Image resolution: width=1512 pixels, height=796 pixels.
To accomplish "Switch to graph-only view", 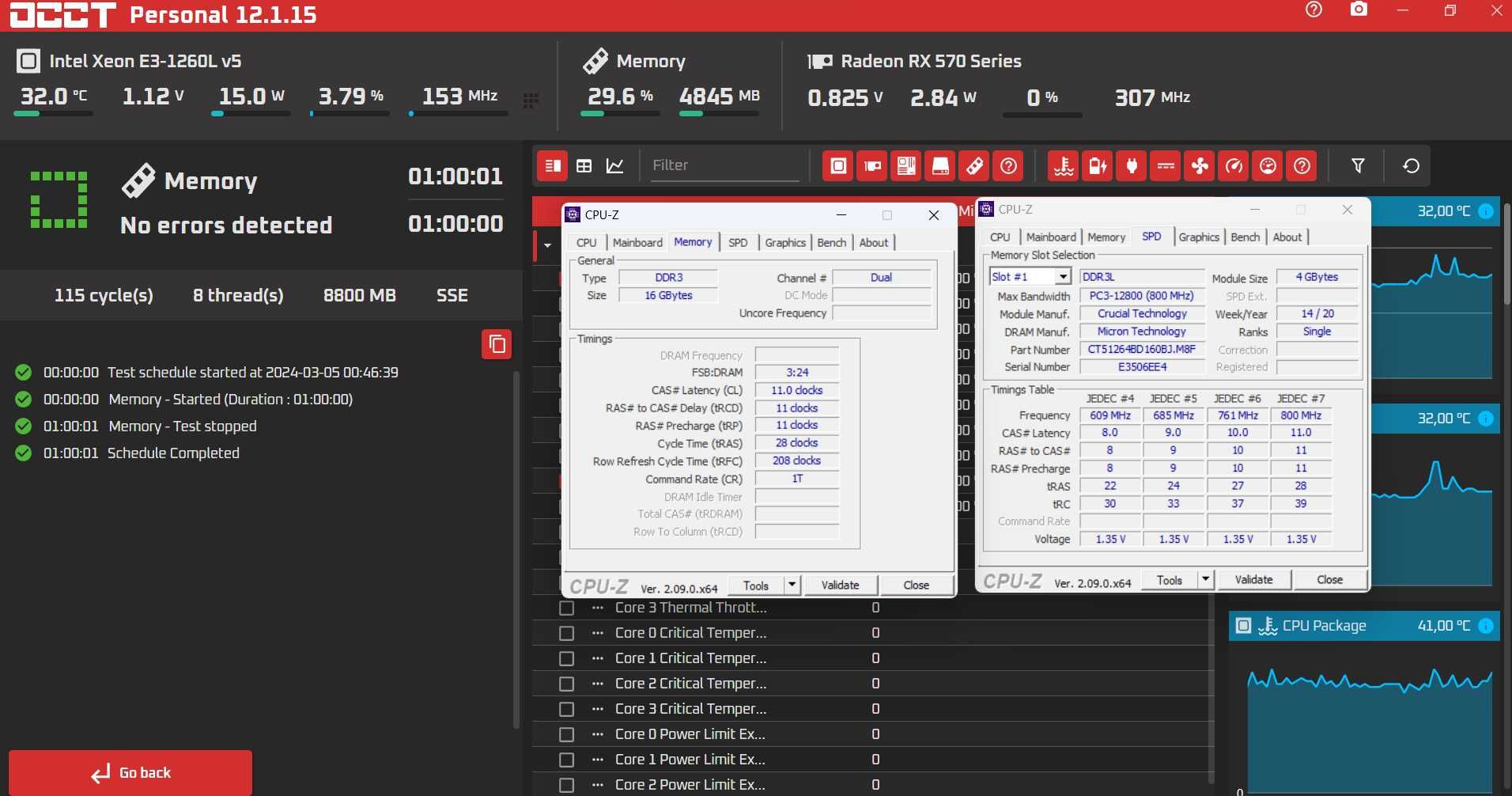I will click(x=614, y=165).
